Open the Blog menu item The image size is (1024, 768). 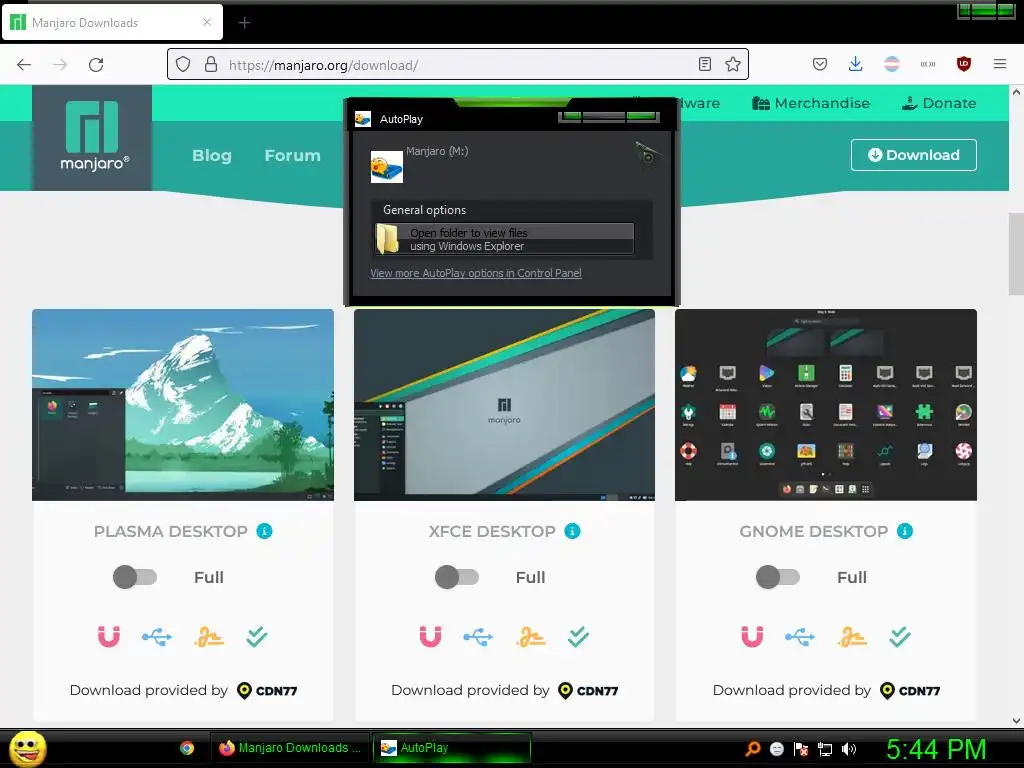[212, 155]
